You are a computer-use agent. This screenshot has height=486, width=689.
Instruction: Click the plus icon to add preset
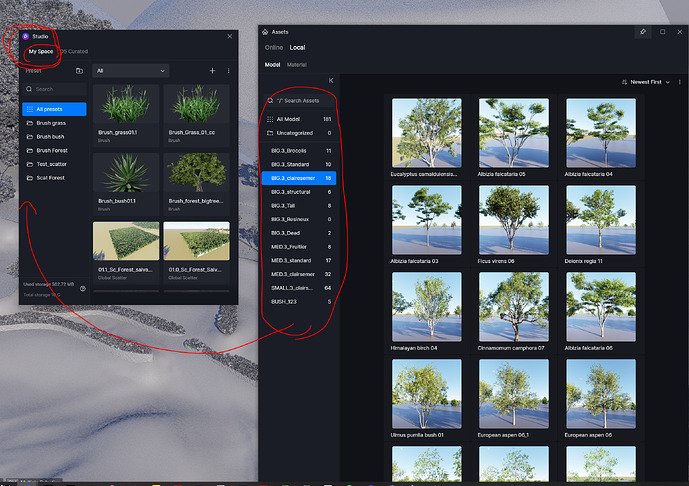click(212, 71)
